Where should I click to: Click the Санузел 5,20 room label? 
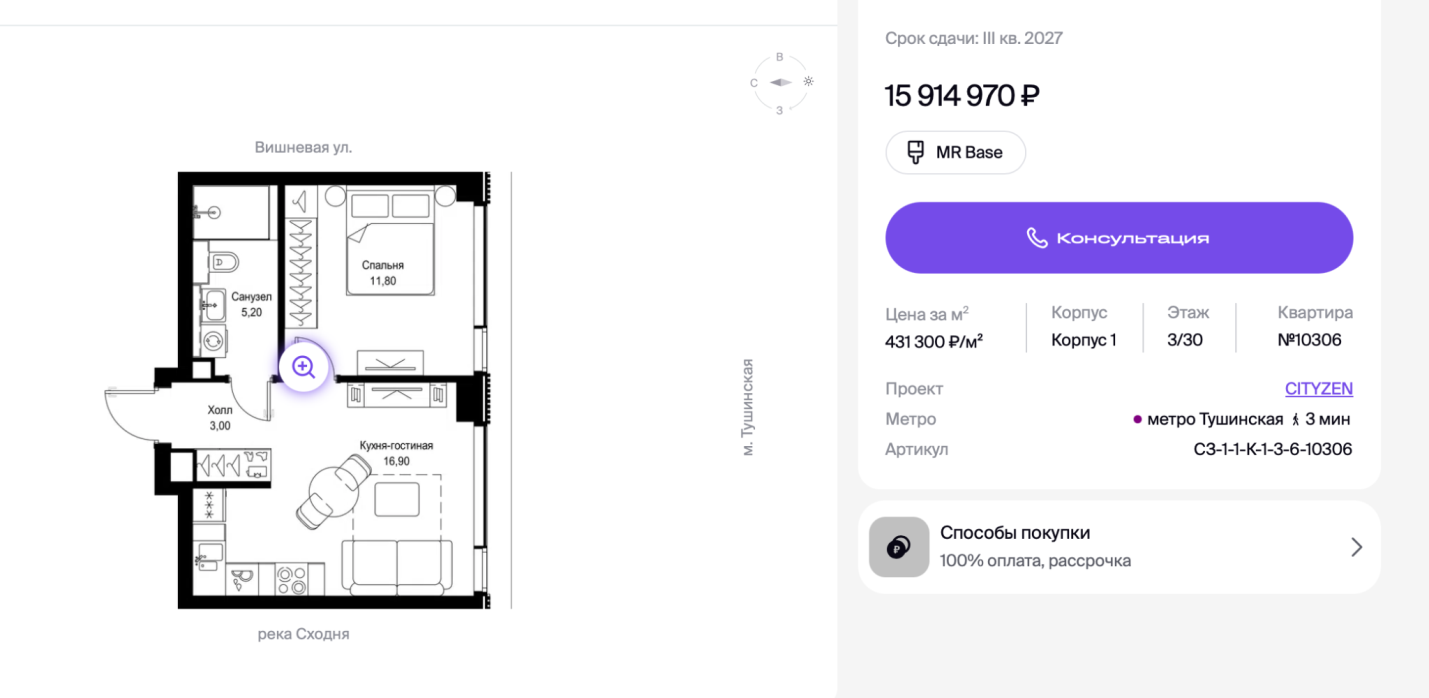(x=251, y=304)
